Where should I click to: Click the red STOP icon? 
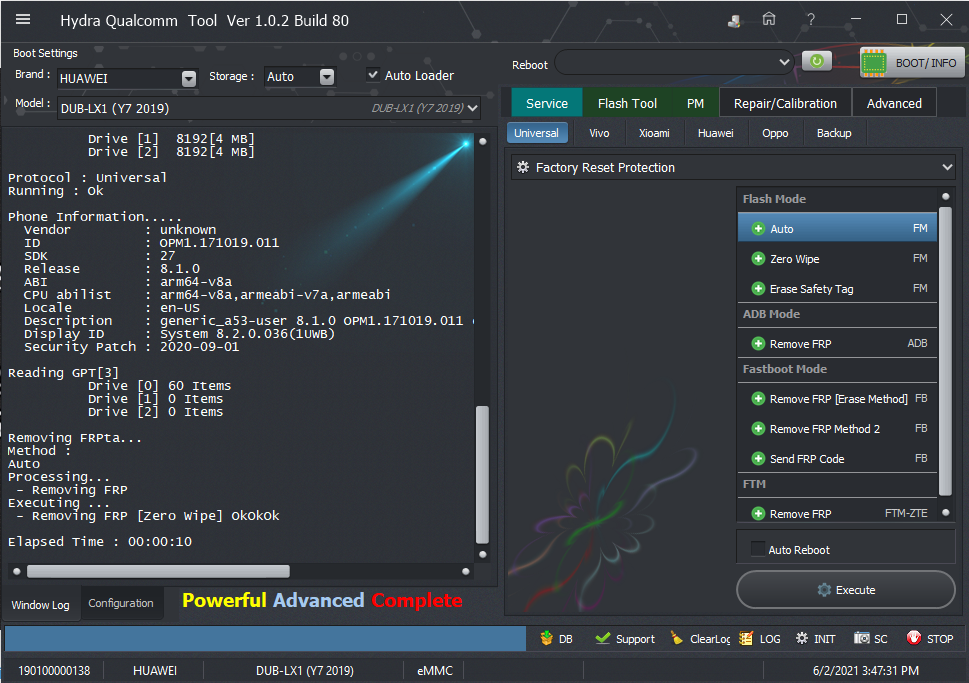click(913, 638)
